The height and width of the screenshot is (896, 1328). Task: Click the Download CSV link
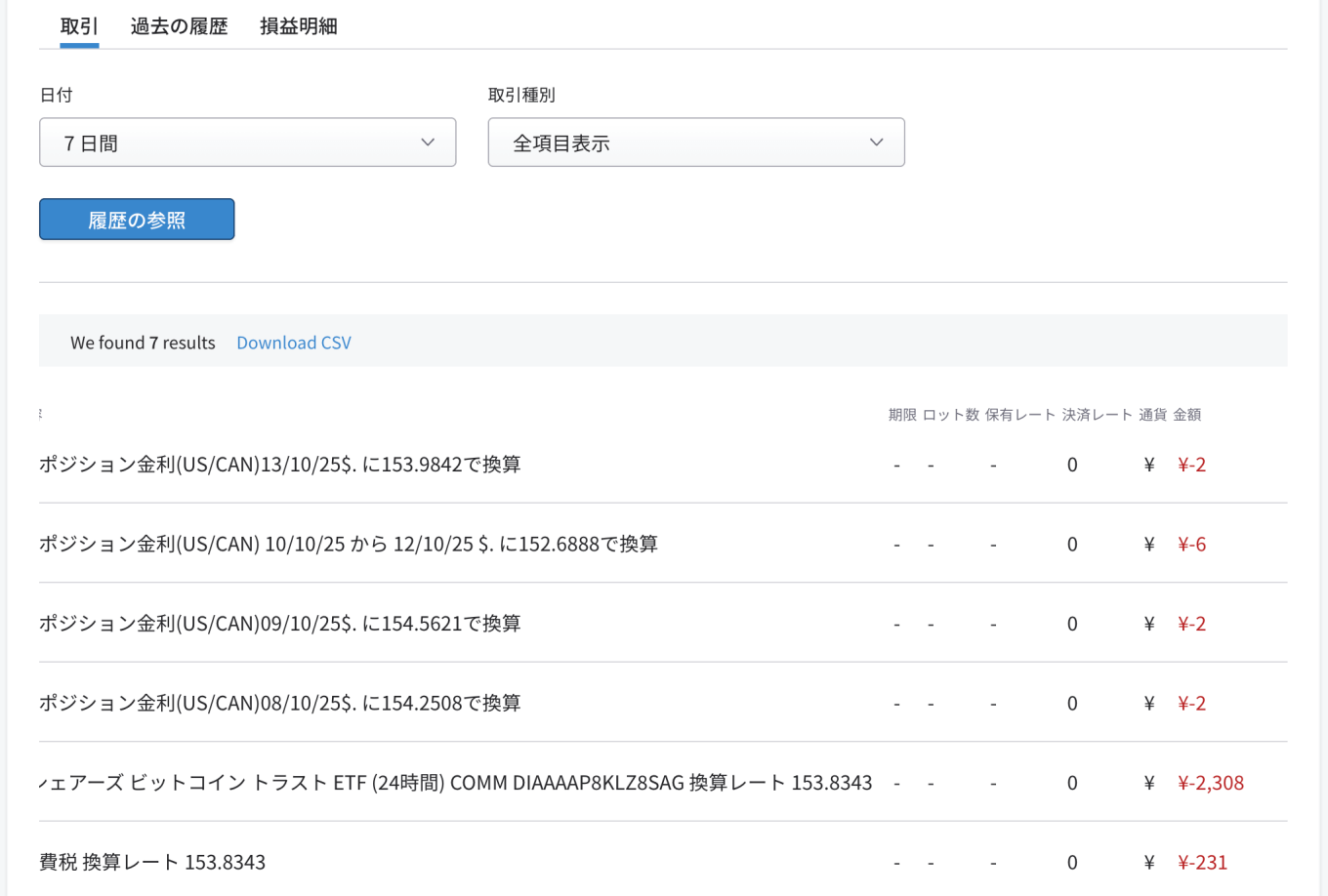293,343
